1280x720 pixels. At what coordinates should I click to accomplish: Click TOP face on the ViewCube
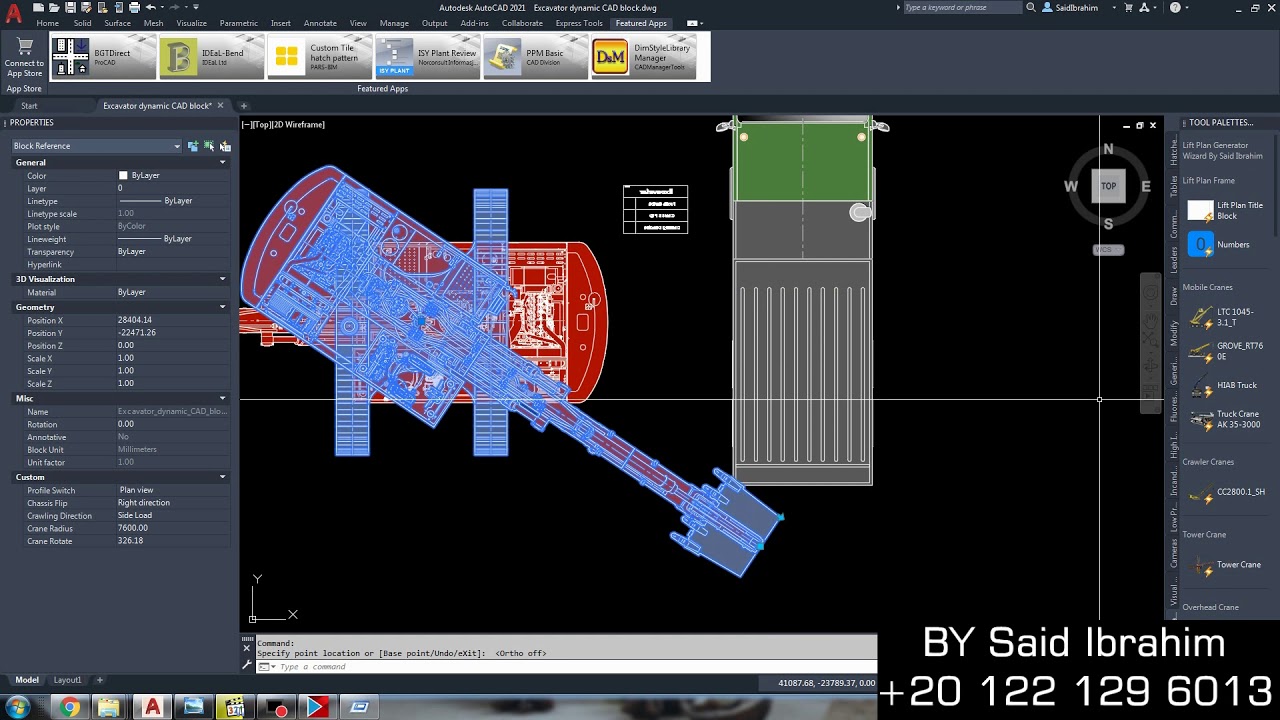[1108, 186]
